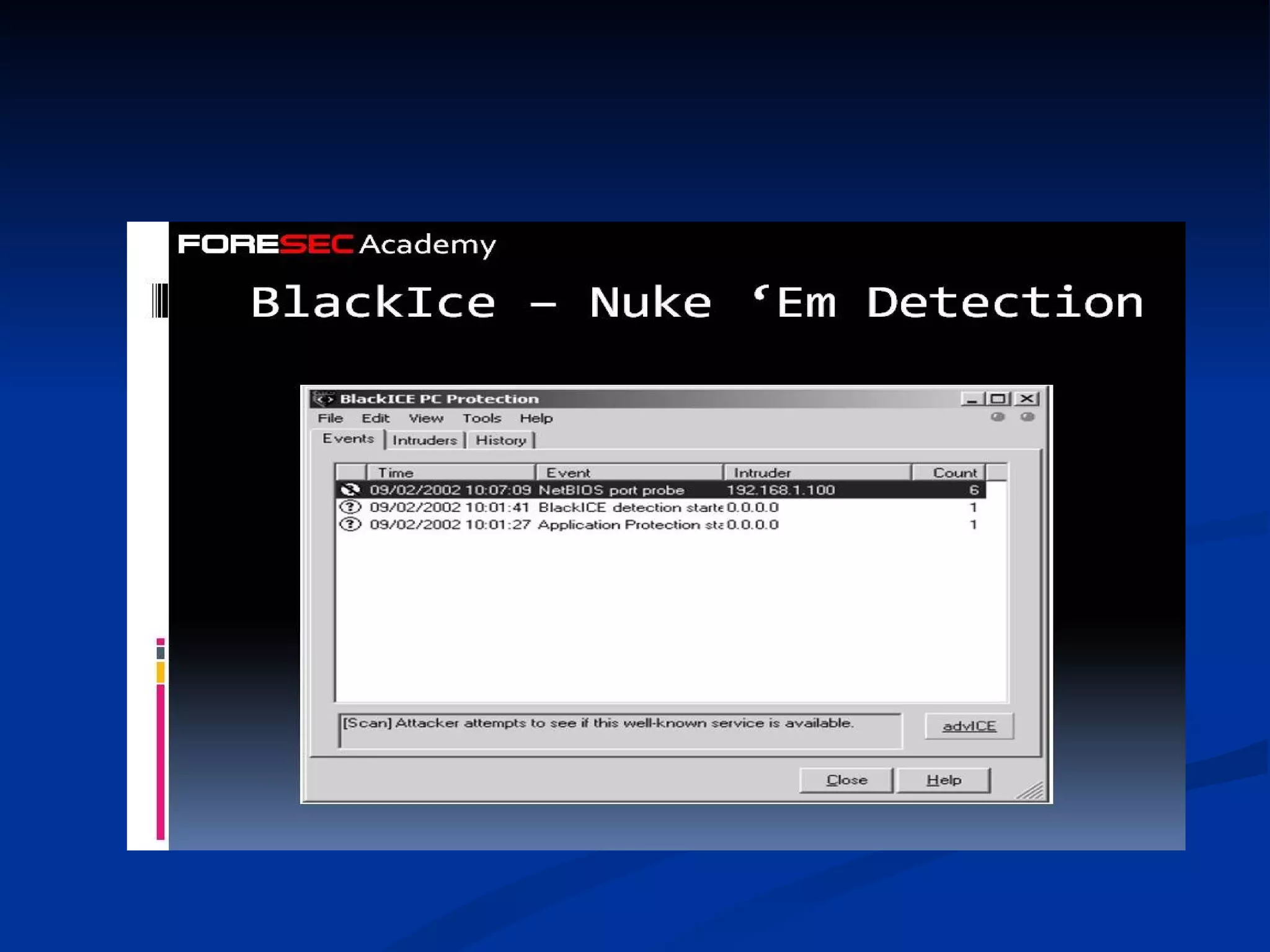Switch to the History tab

(x=500, y=440)
